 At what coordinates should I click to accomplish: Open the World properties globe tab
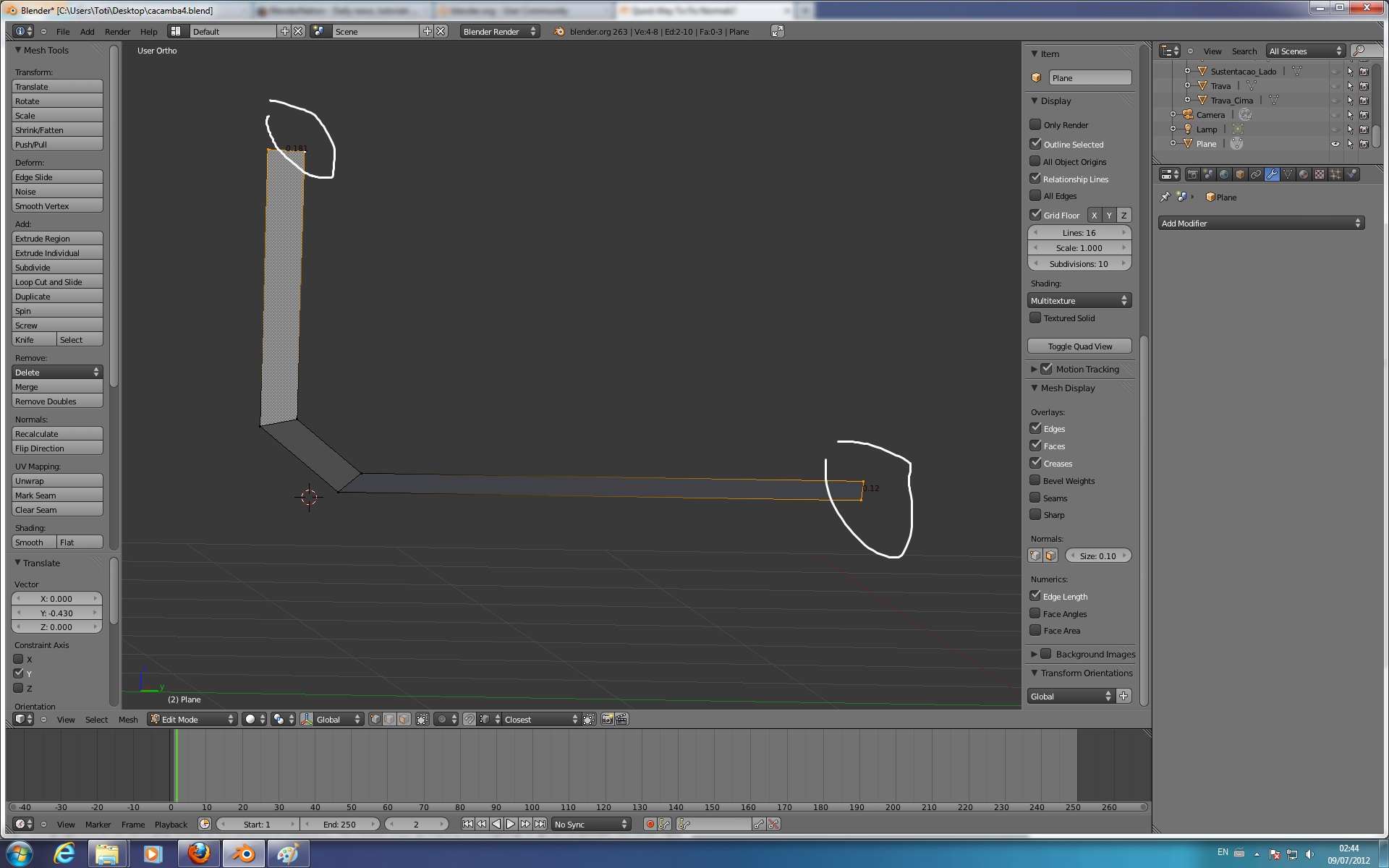click(x=1224, y=174)
